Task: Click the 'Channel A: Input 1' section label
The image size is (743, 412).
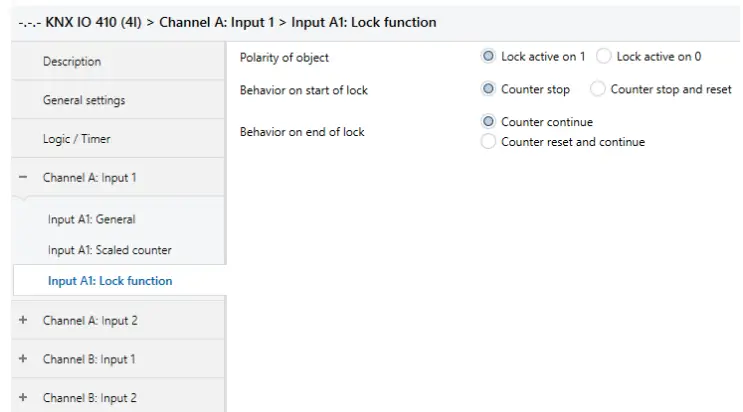Action: (89, 178)
